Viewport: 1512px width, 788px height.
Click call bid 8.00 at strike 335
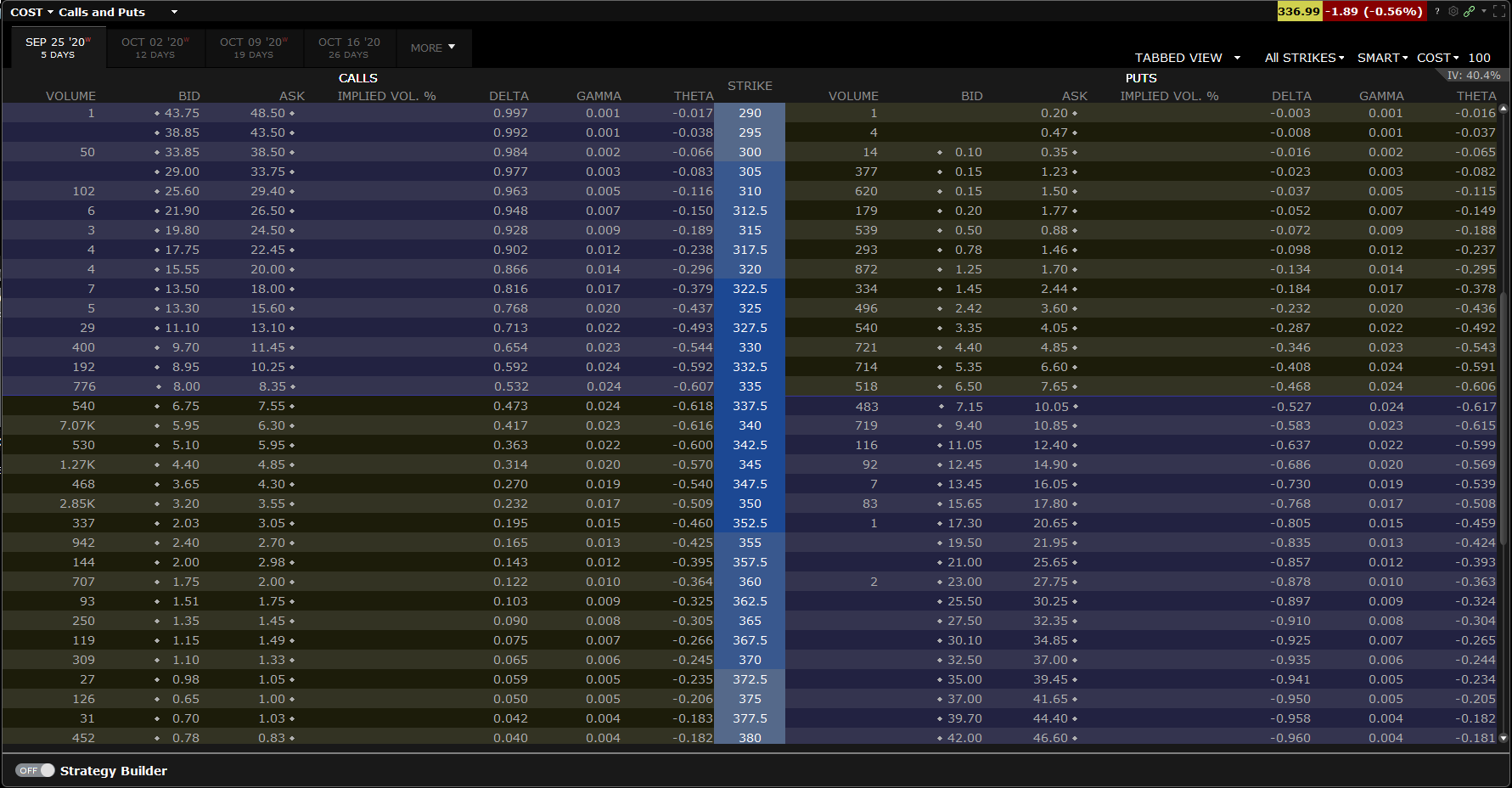(186, 386)
